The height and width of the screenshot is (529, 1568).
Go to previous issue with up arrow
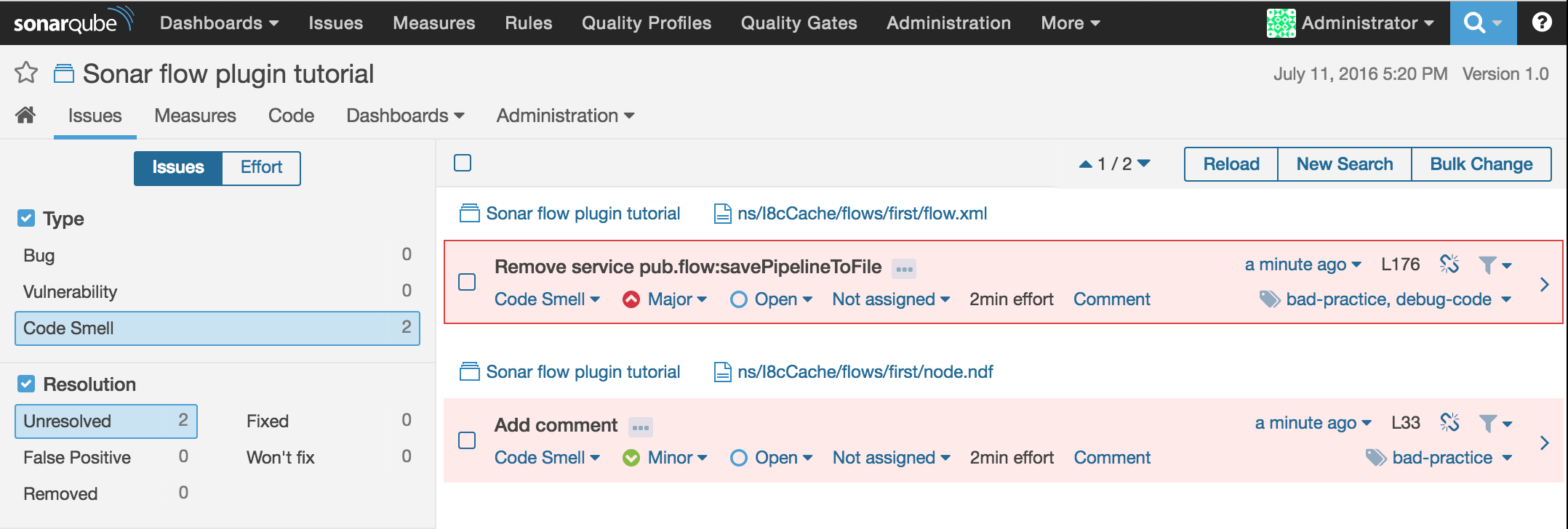[x=1085, y=164]
